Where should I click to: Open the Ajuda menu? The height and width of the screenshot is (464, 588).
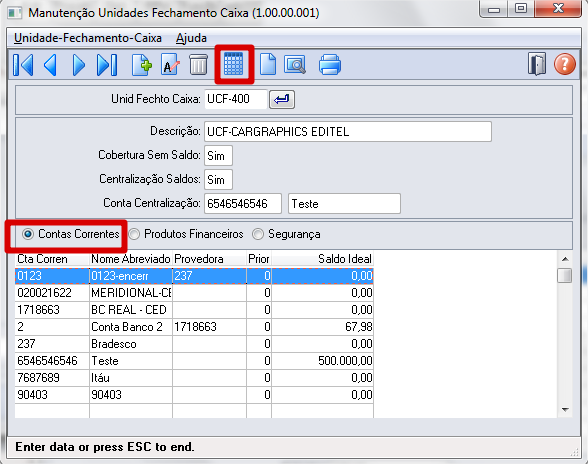[x=191, y=38]
